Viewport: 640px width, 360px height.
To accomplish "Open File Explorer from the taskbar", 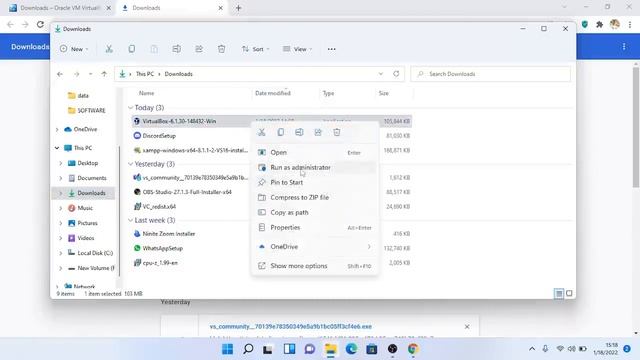I will pos(331,349).
